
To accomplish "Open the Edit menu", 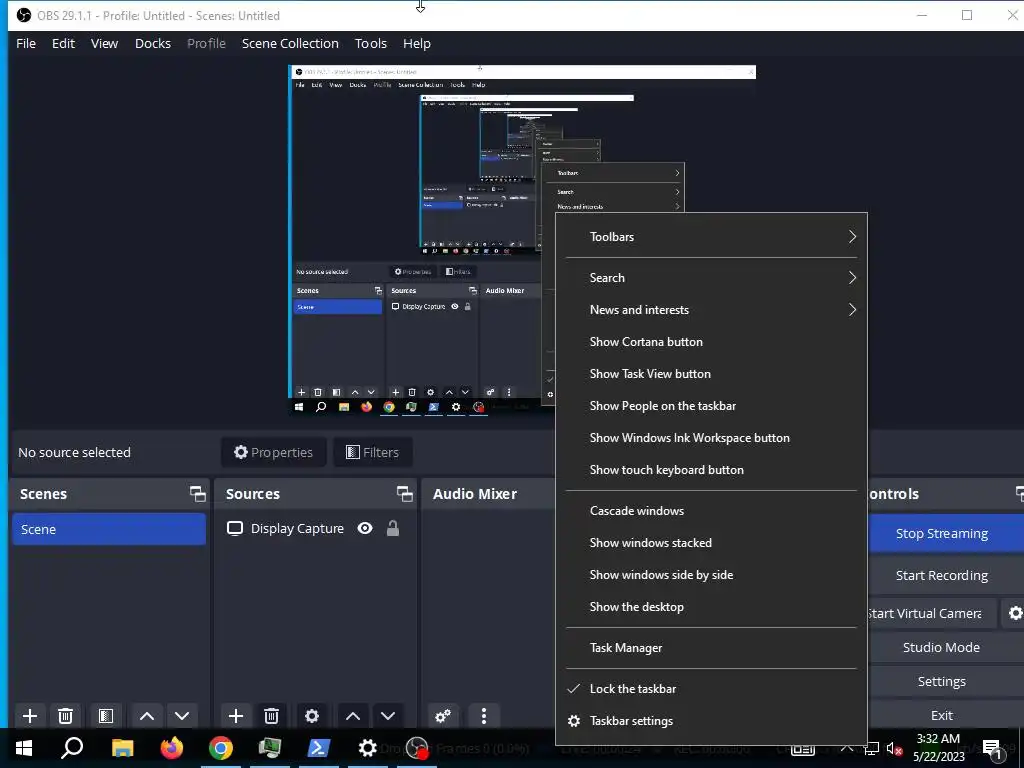I will tap(63, 44).
